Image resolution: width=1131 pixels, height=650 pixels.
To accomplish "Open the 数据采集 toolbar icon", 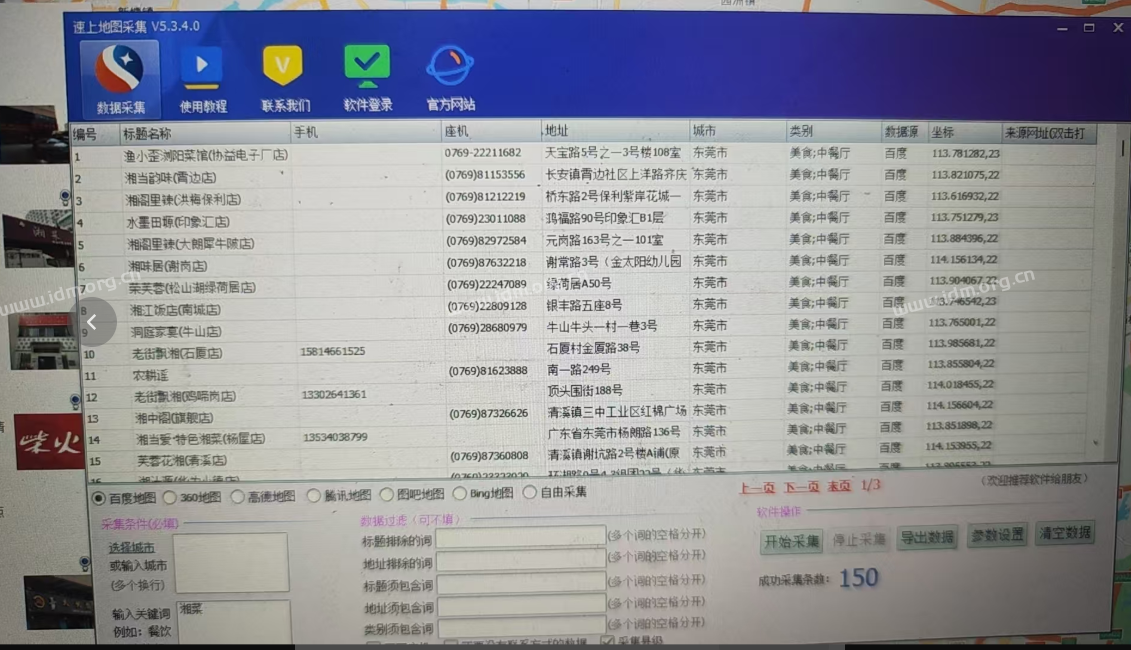I will click(120, 79).
